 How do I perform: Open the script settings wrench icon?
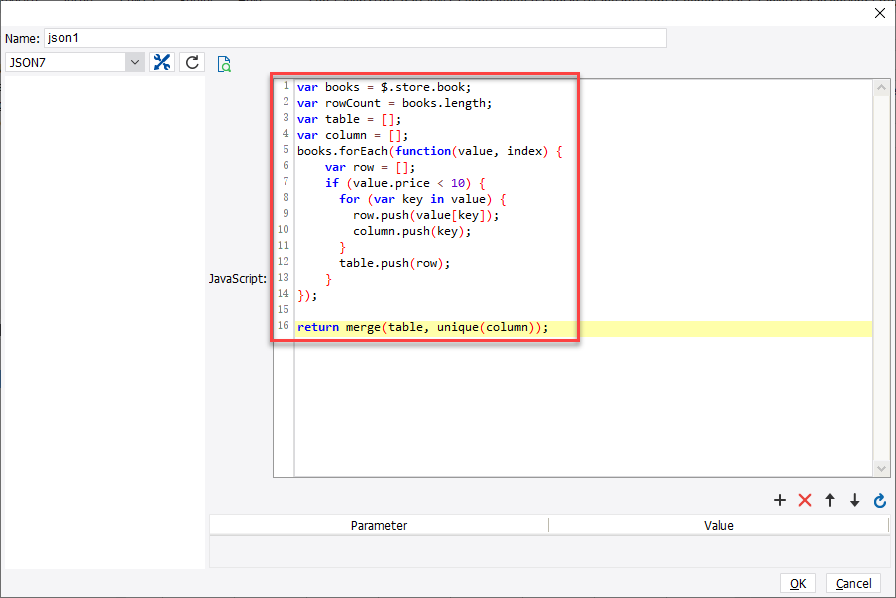tap(162, 61)
